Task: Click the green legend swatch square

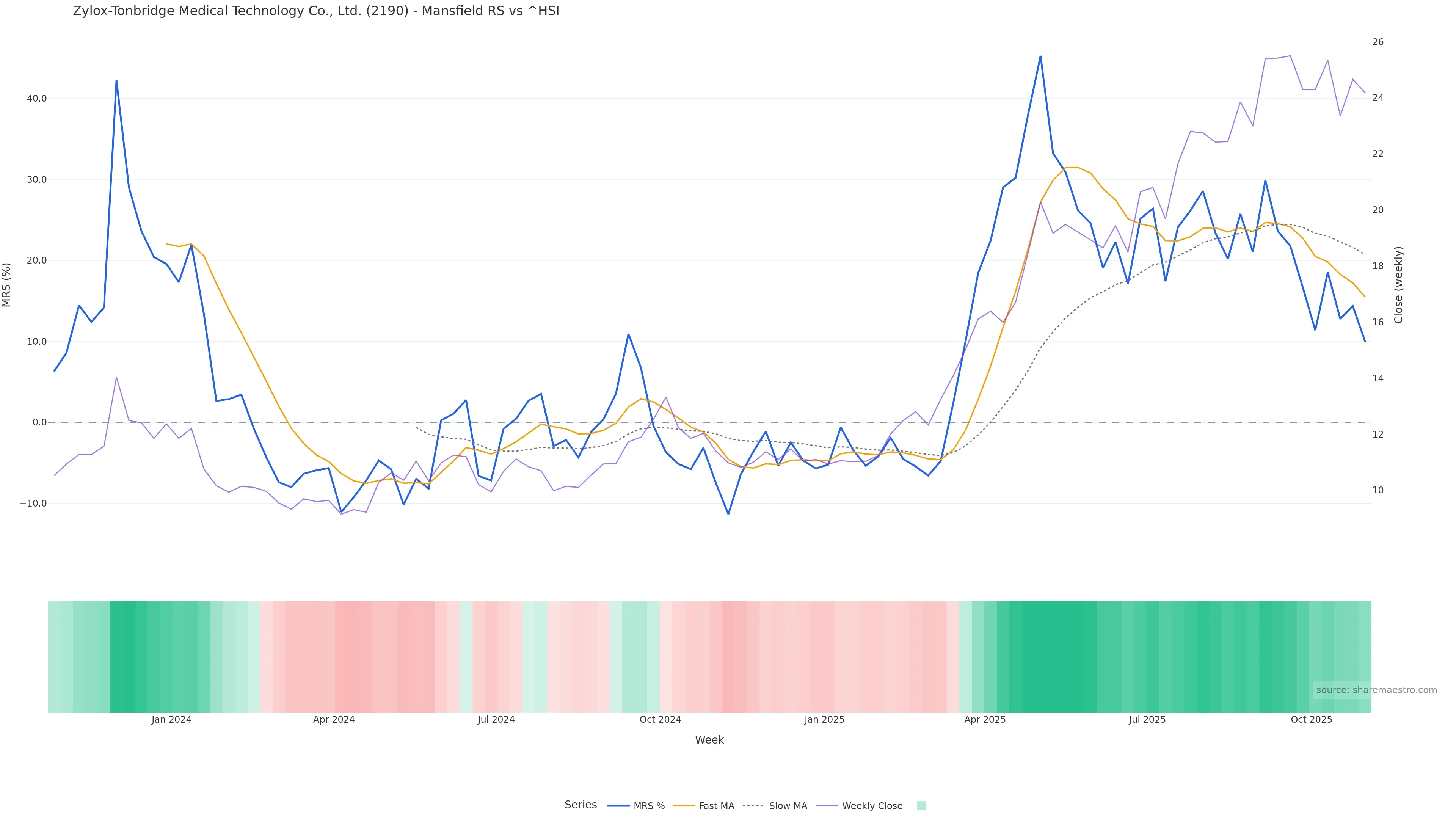Action: (921, 806)
